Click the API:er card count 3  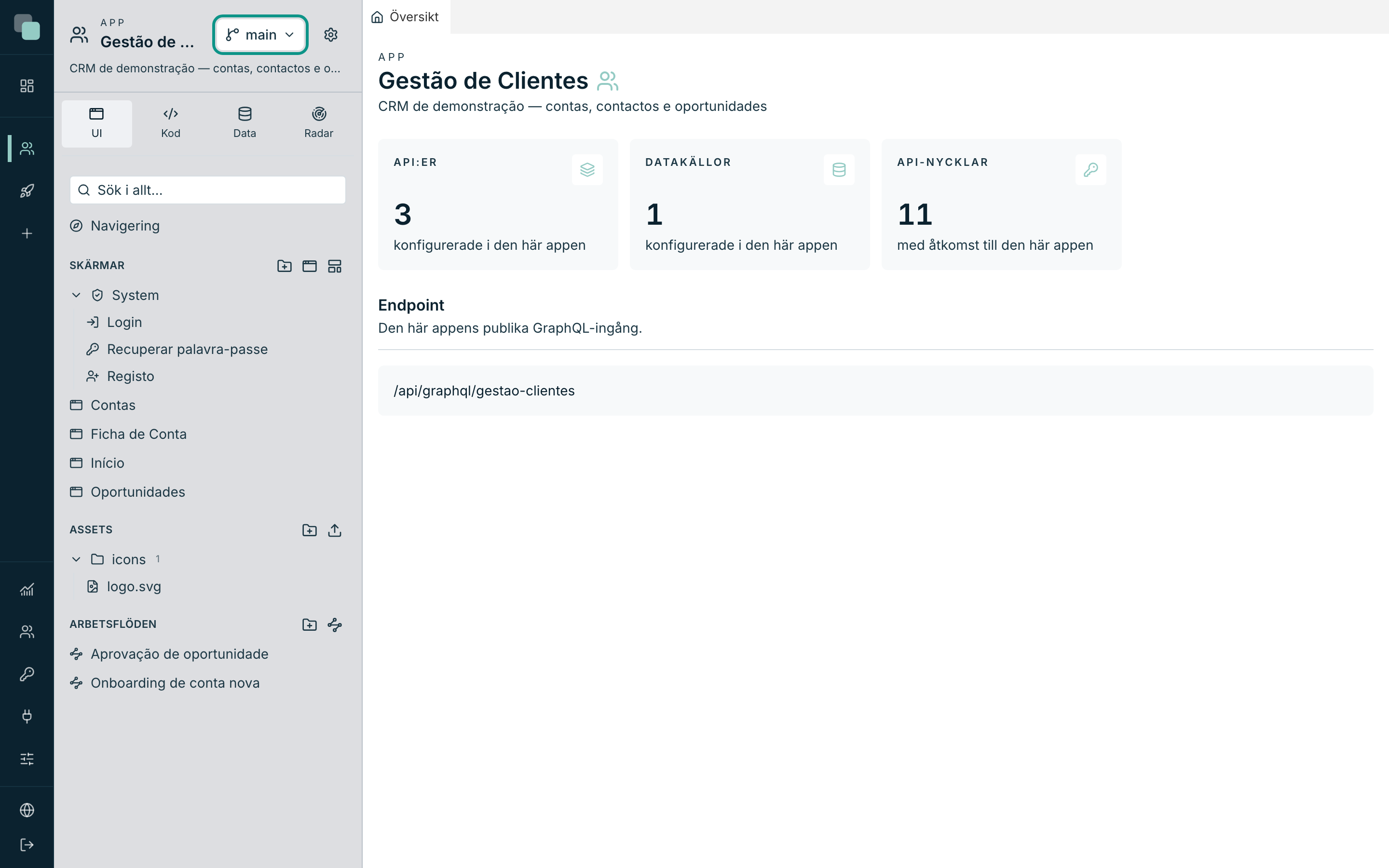tap(402, 215)
